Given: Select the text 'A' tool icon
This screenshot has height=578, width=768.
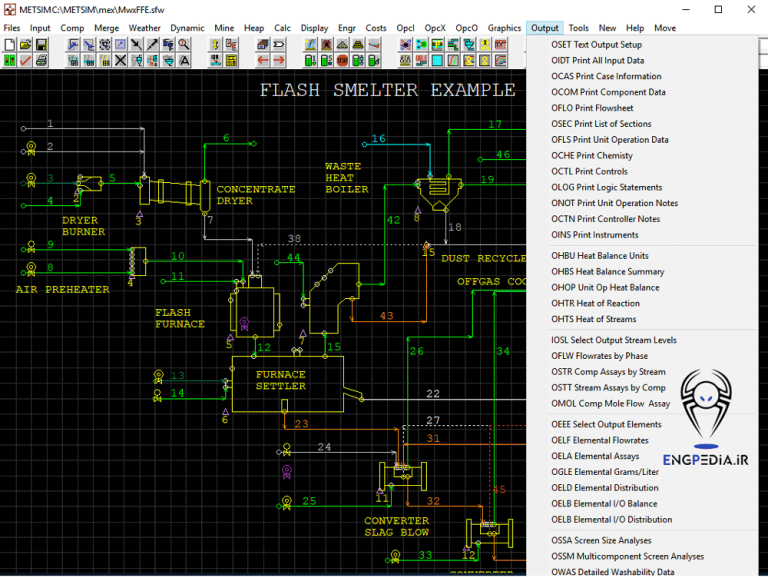Looking at the screenshot, I should pyautogui.click(x=184, y=61).
